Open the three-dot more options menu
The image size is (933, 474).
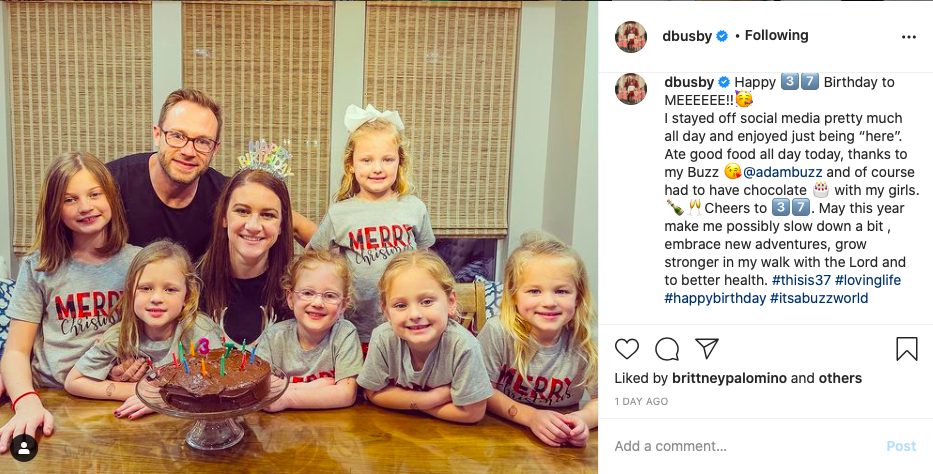pos(909,37)
